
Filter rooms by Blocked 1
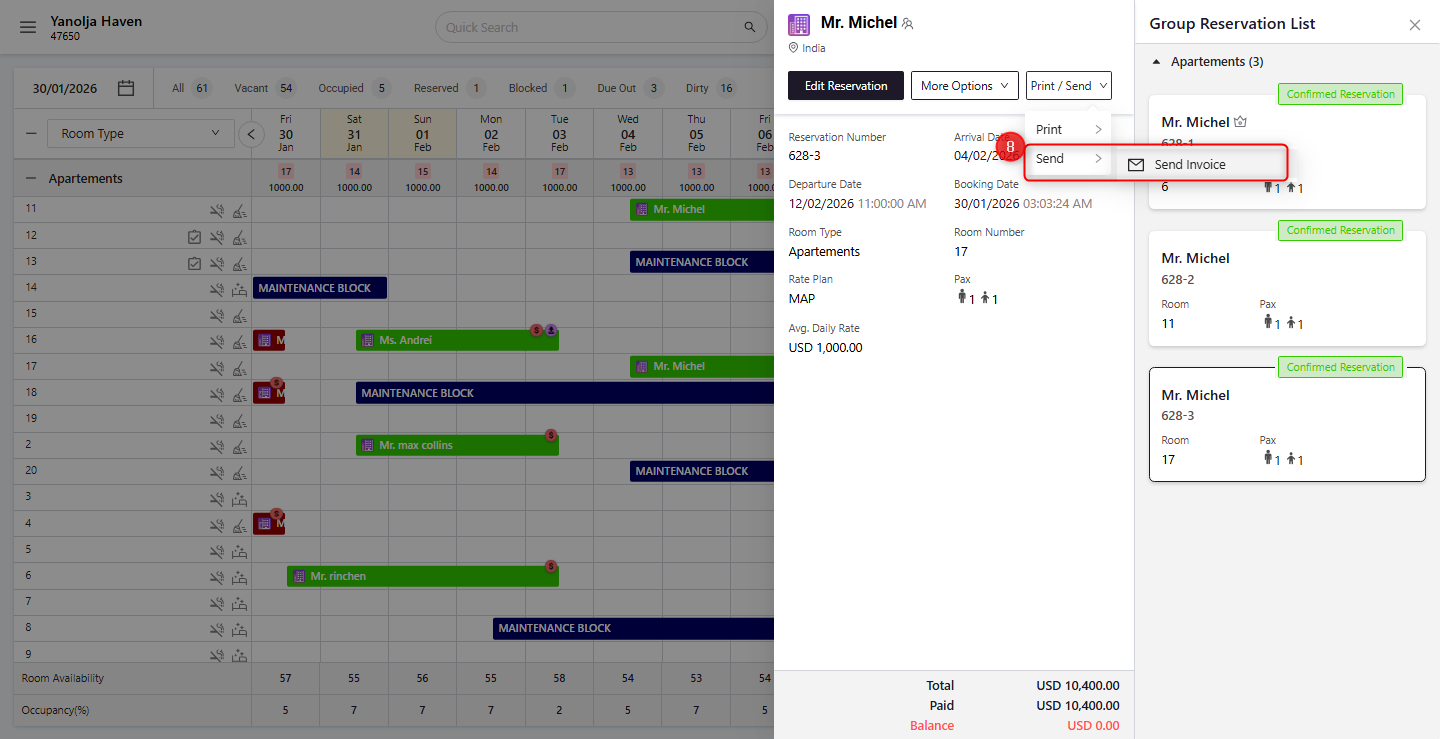point(542,88)
